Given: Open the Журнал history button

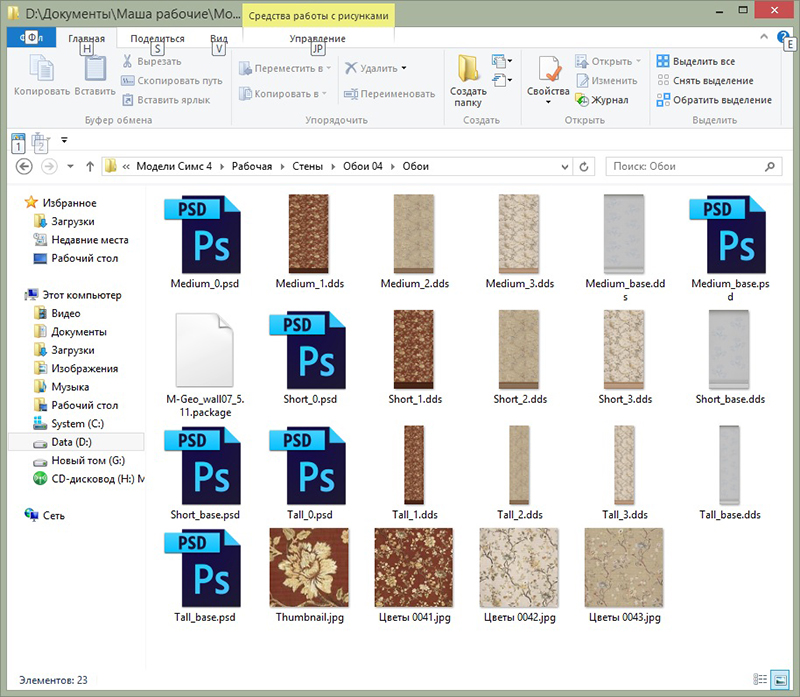Looking at the screenshot, I should [x=602, y=100].
